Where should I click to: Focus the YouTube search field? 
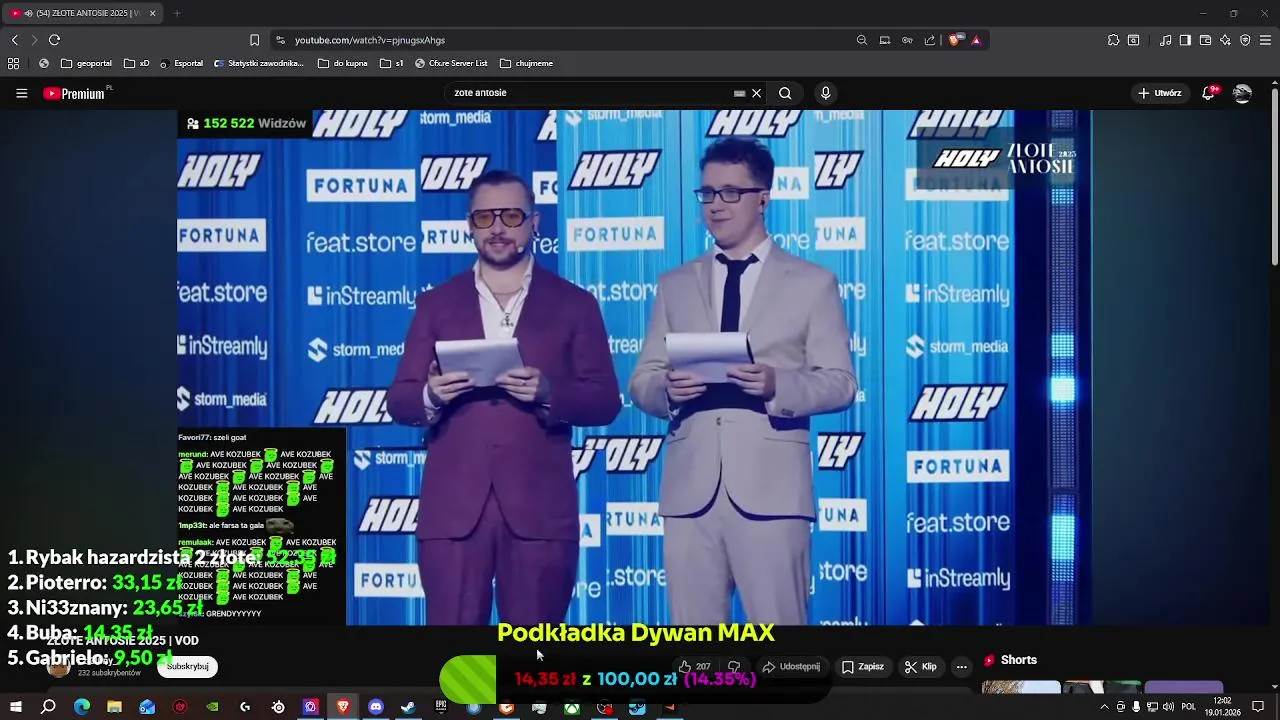click(x=590, y=93)
